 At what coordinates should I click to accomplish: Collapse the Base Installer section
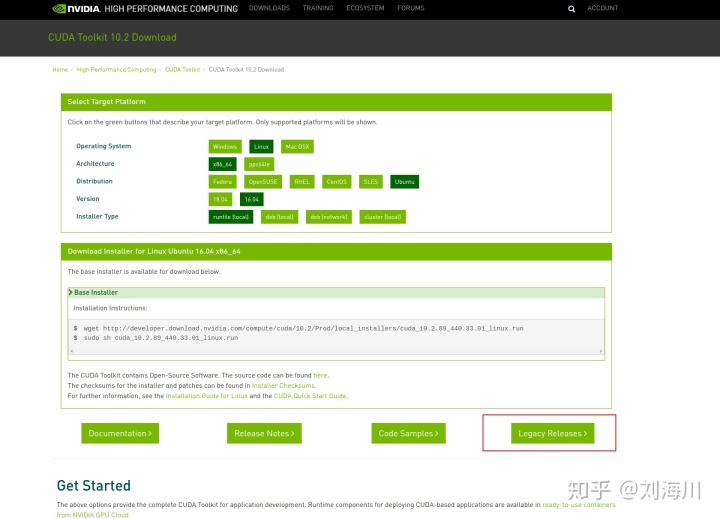coord(336,293)
